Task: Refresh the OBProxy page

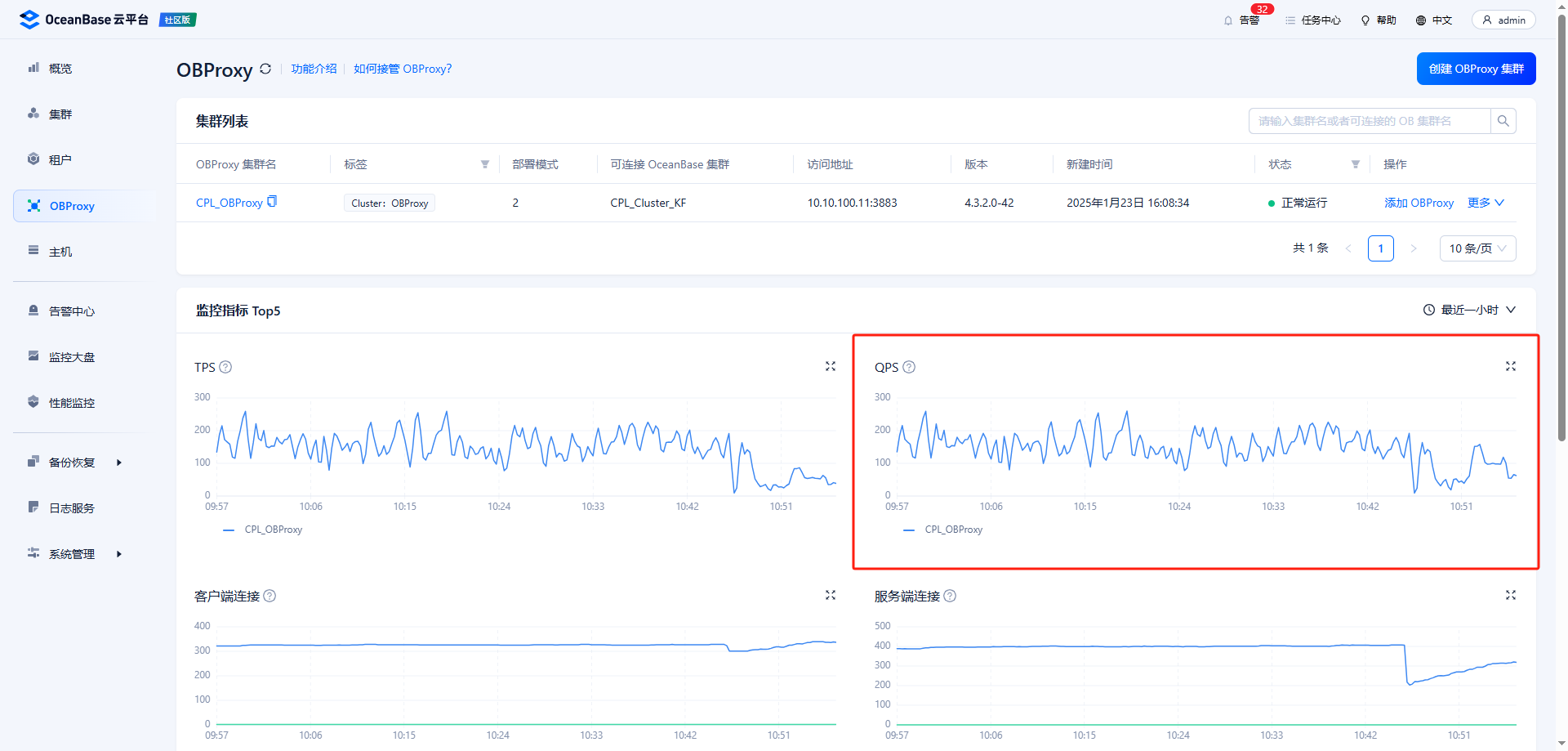Action: 265,69
